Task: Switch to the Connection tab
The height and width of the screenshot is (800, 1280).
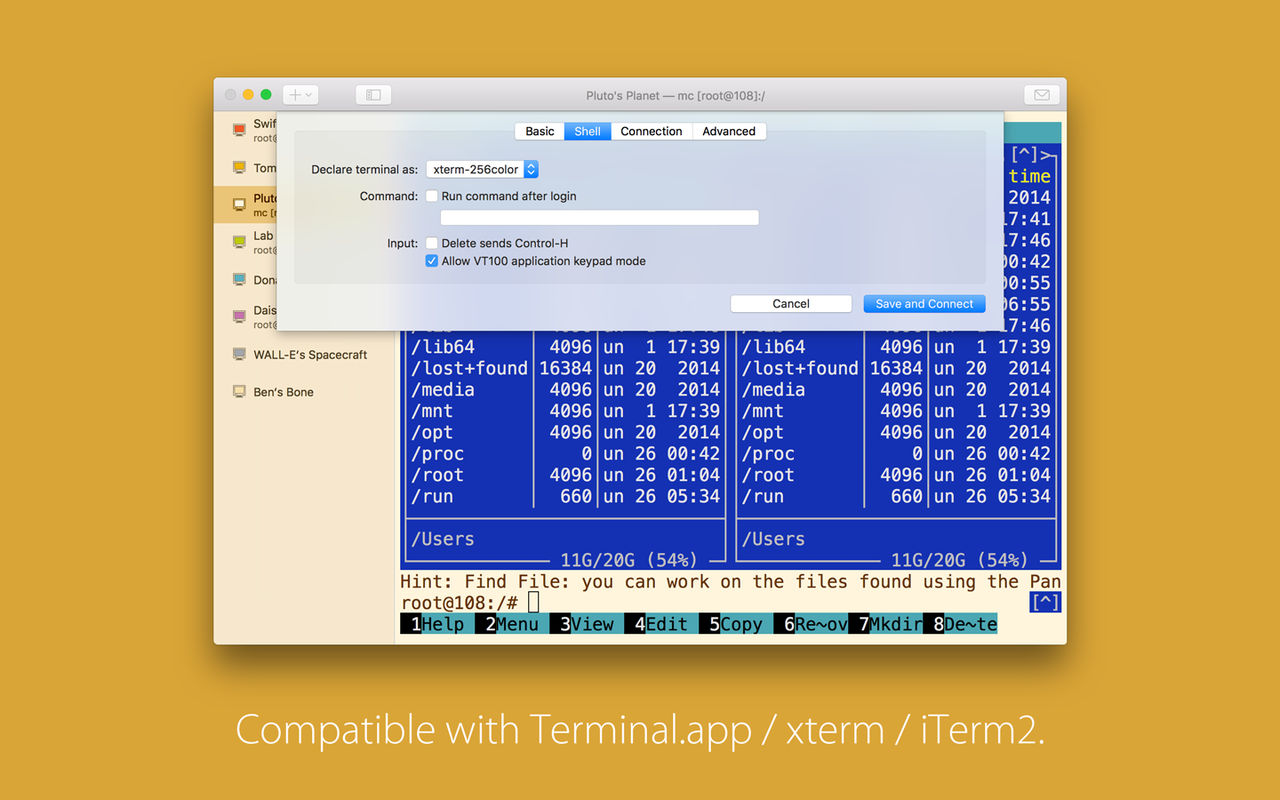Action: (651, 131)
